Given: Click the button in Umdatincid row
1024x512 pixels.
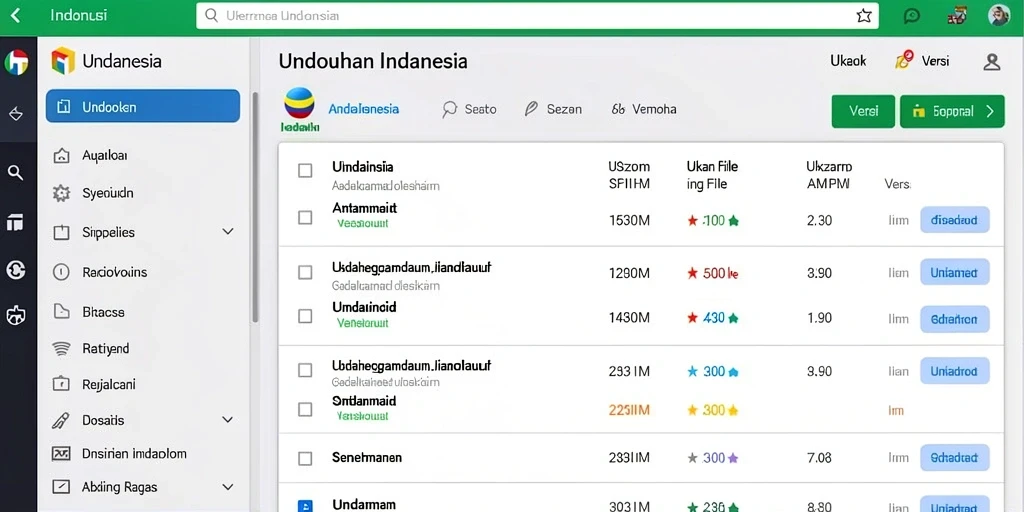Looking at the screenshot, I should (x=955, y=319).
